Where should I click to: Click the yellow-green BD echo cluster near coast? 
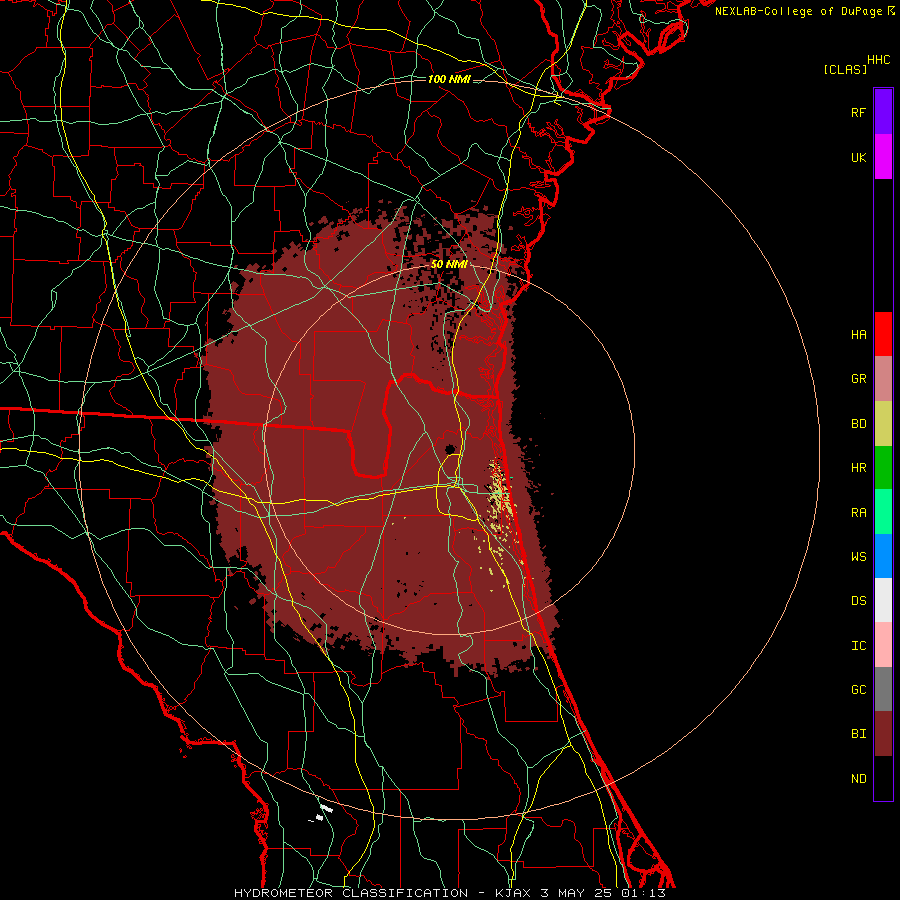pyautogui.click(x=501, y=495)
